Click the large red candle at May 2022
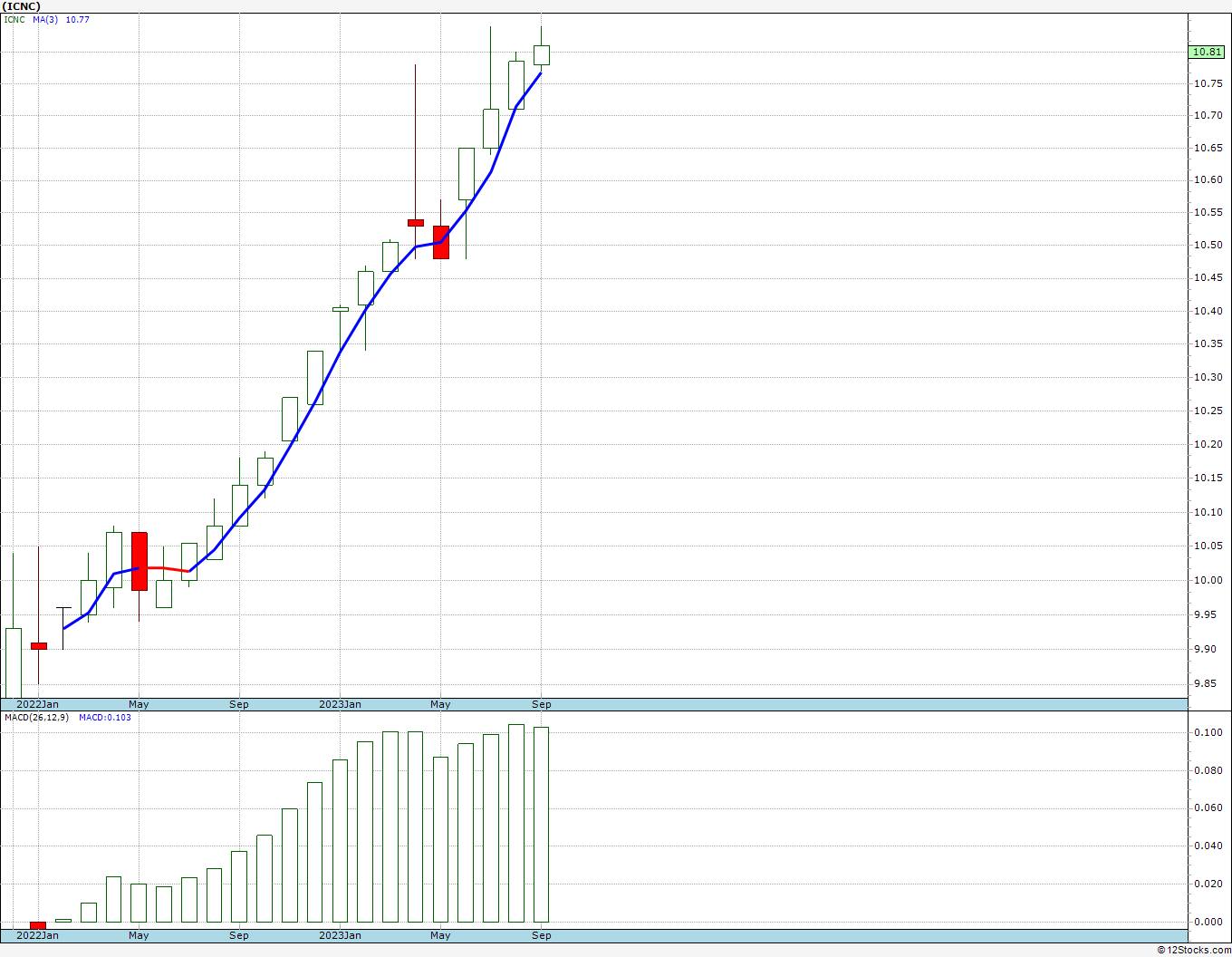 (x=139, y=561)
